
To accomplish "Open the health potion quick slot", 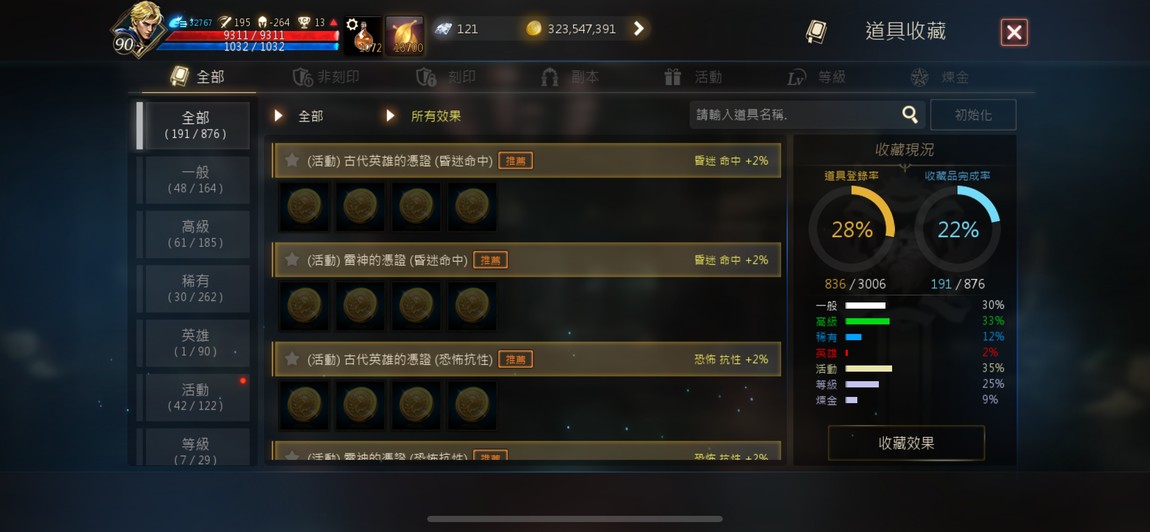I will pos(363,36).
